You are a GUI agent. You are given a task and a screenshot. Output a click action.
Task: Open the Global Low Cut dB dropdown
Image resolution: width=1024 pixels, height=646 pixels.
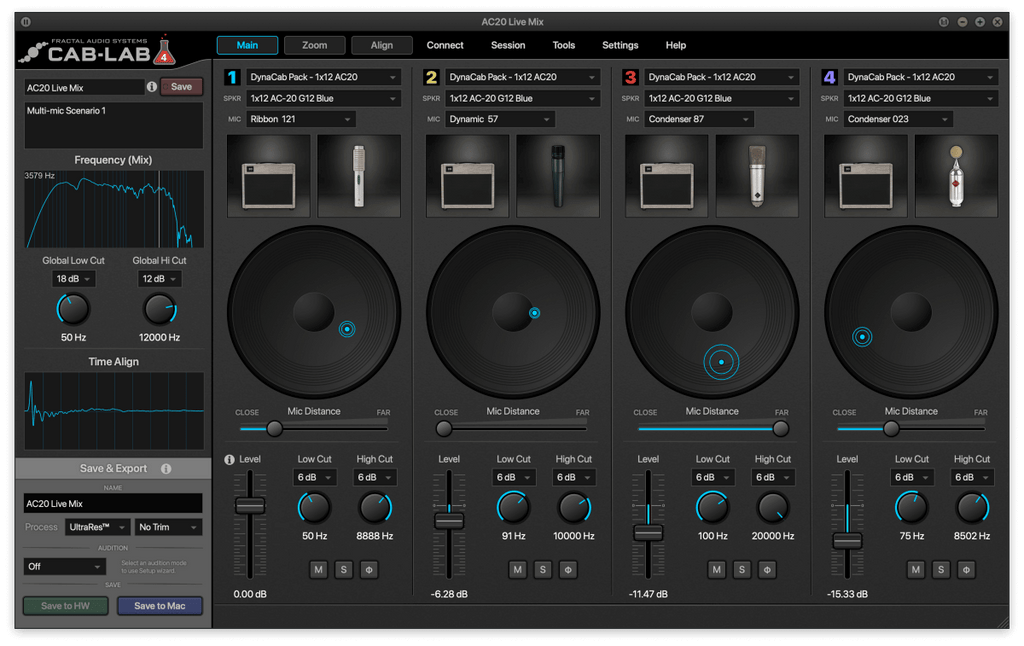pos(73,278)
